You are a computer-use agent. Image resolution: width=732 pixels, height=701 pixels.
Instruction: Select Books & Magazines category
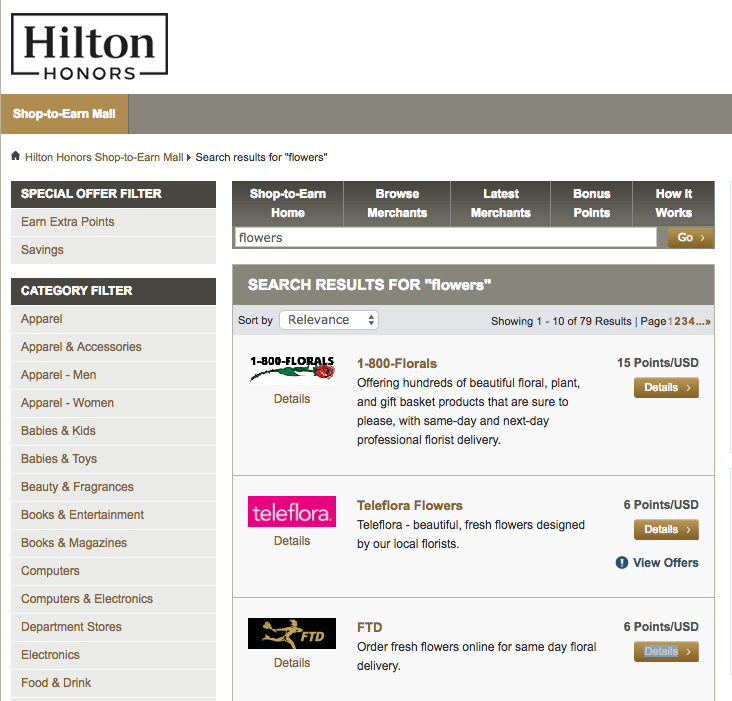[x=113, y=543]
